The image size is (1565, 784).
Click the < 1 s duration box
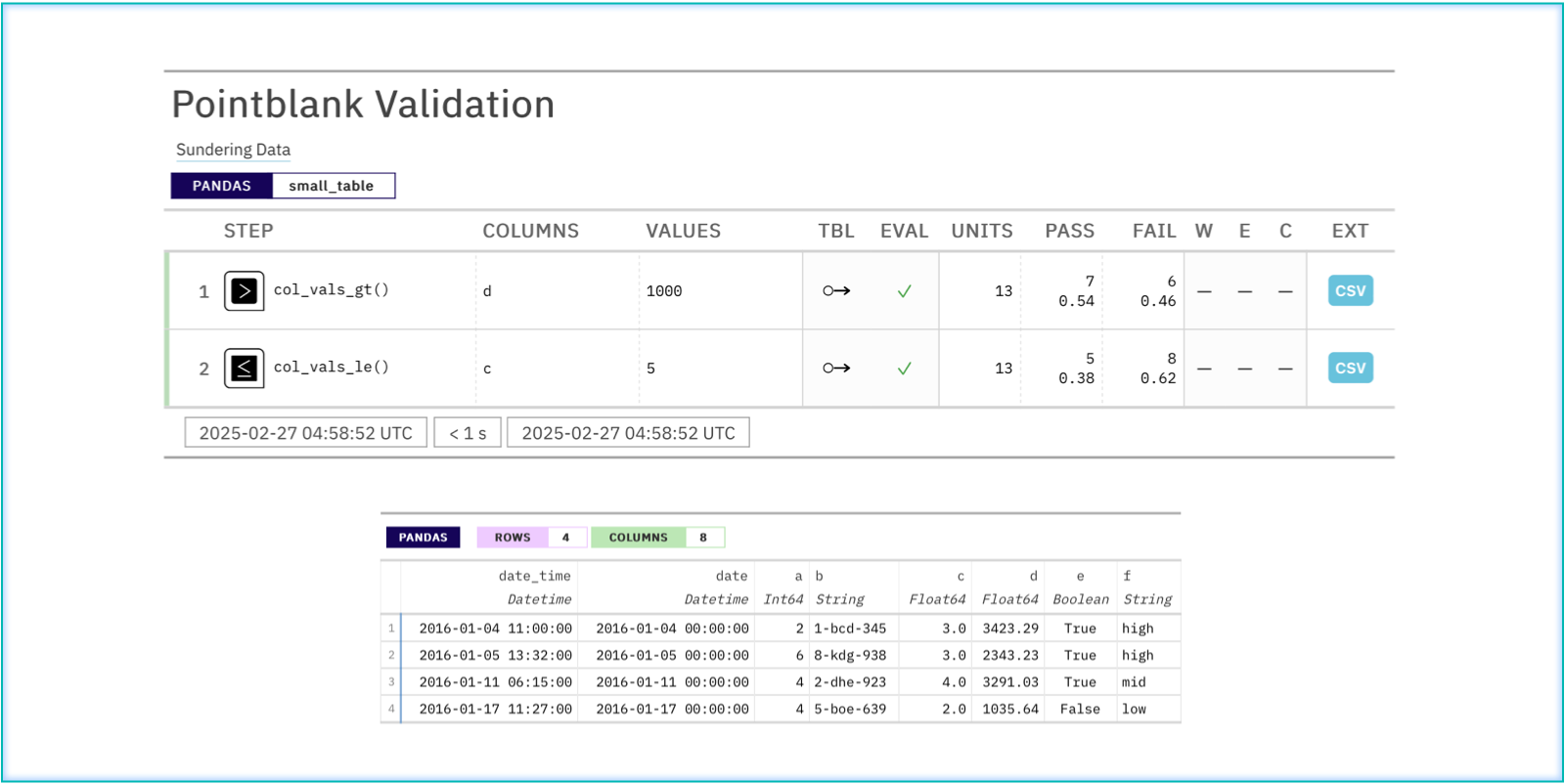[x=468, y=433]
